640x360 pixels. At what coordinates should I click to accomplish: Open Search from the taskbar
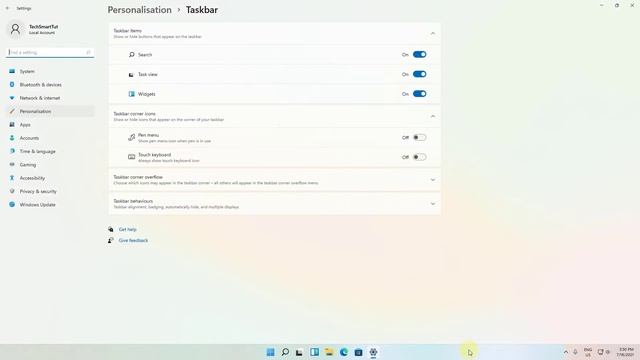[285, 352]
